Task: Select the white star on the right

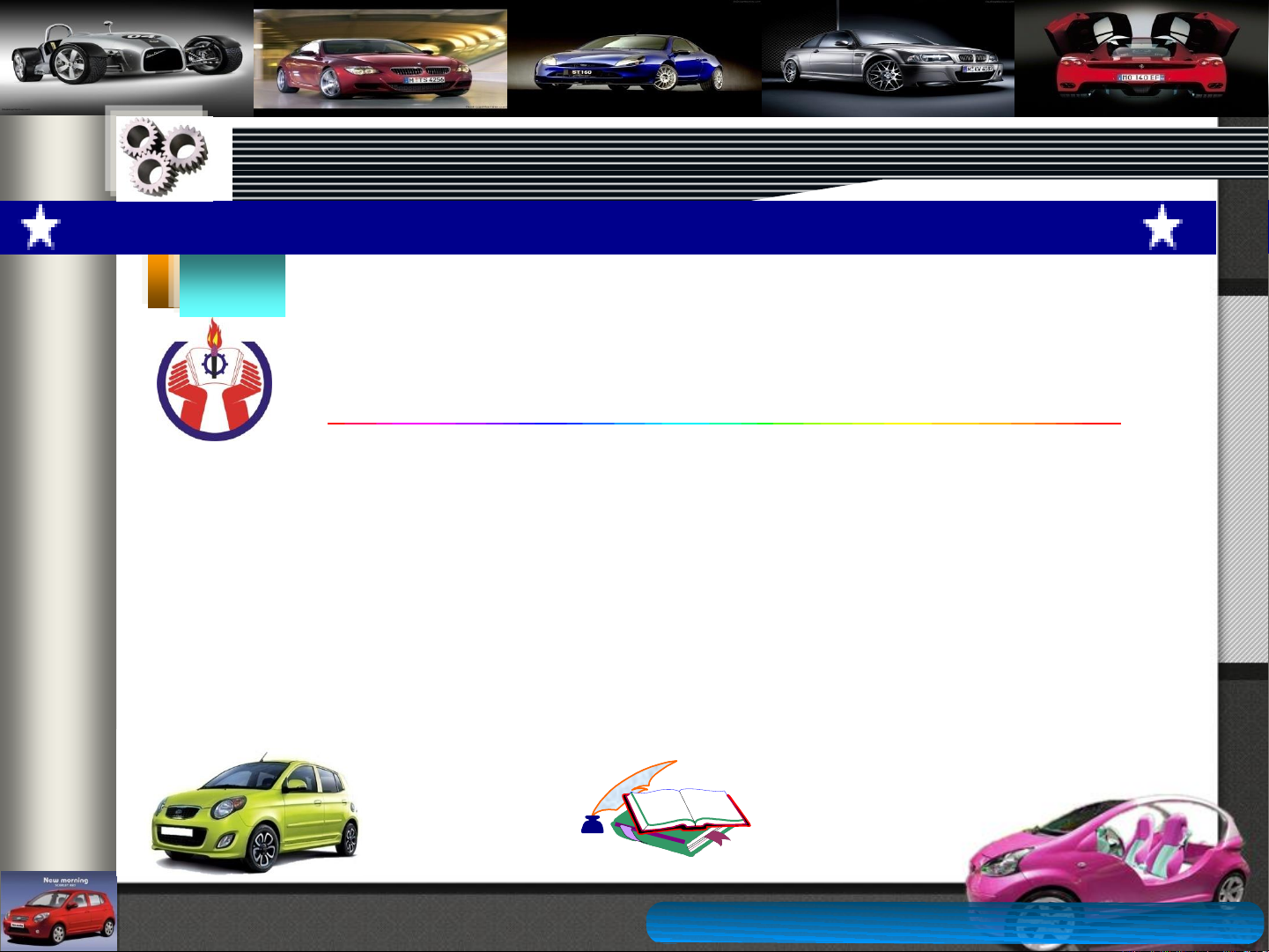Action: (1162, 227)
